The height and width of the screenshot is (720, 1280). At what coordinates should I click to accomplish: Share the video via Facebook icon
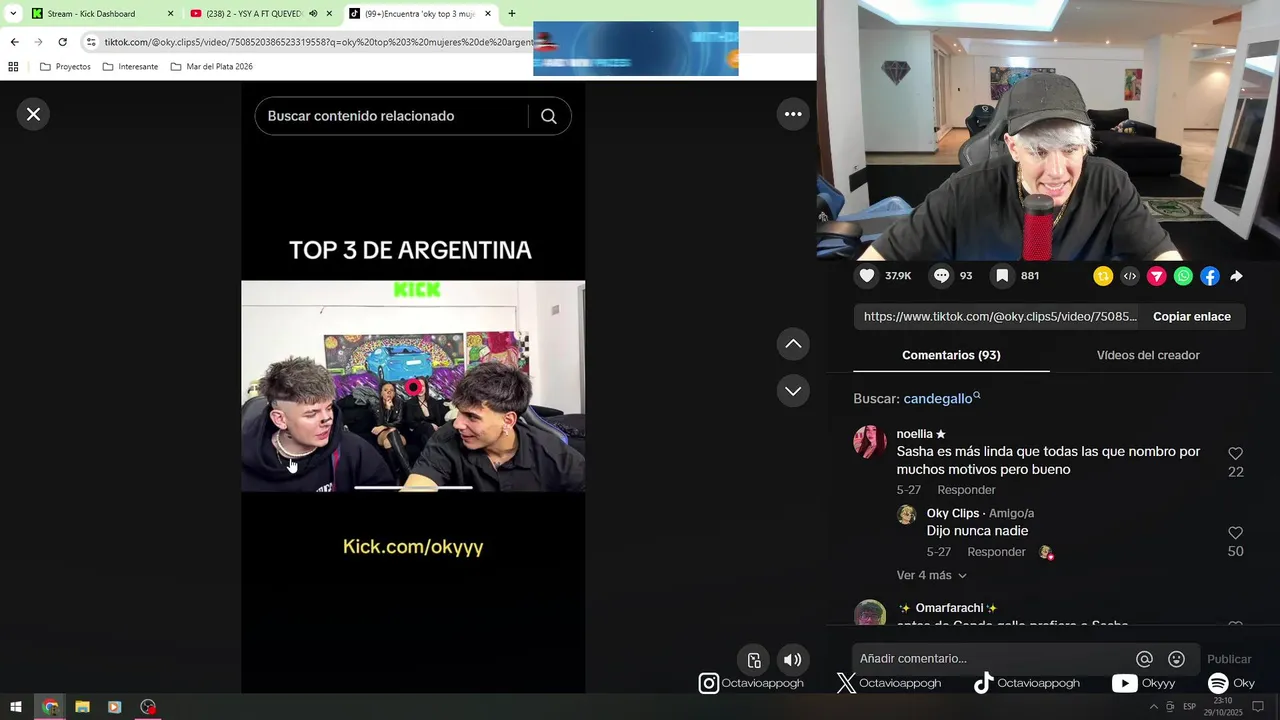[x=1210, y=276]
